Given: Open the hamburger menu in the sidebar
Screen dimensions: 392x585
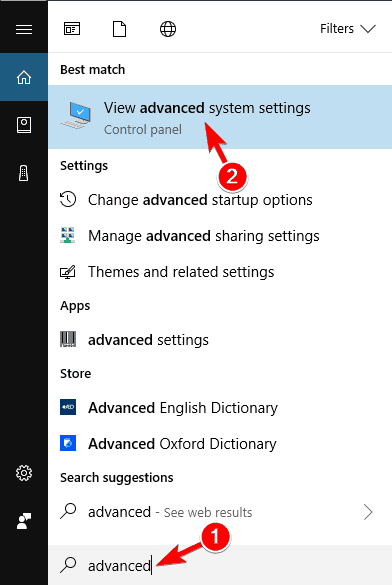Looking at the screenshot, I should [24, 29].
